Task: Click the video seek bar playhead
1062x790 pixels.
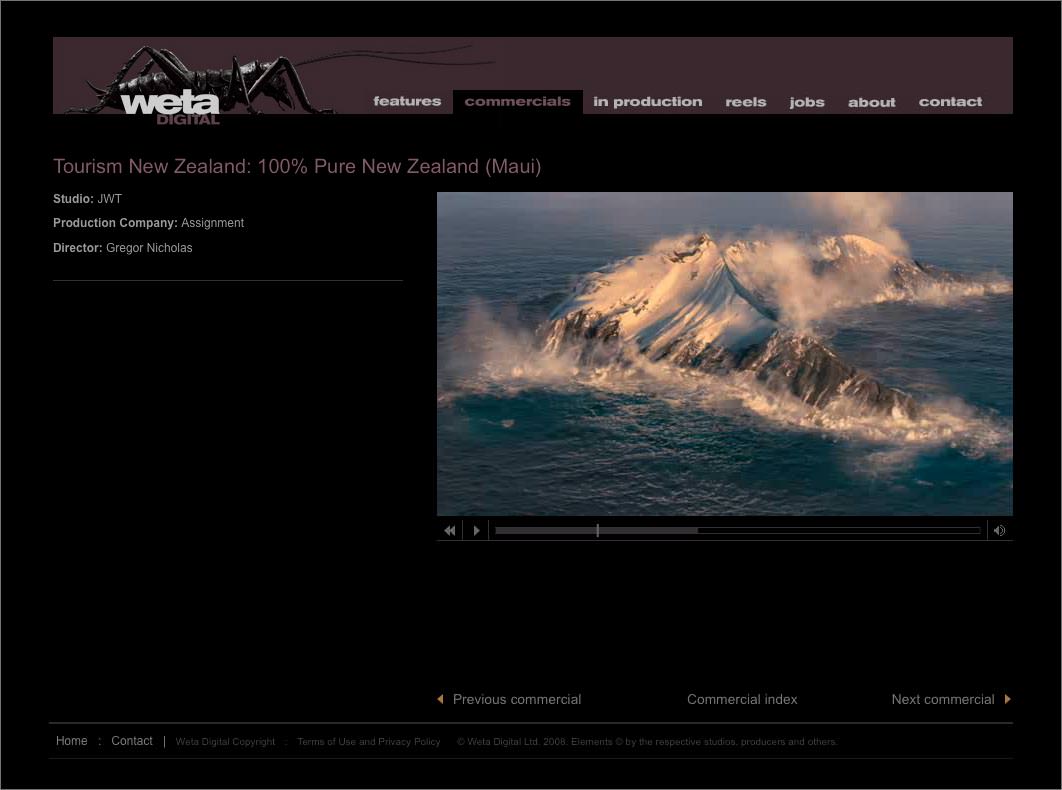Action: (597, 531)
